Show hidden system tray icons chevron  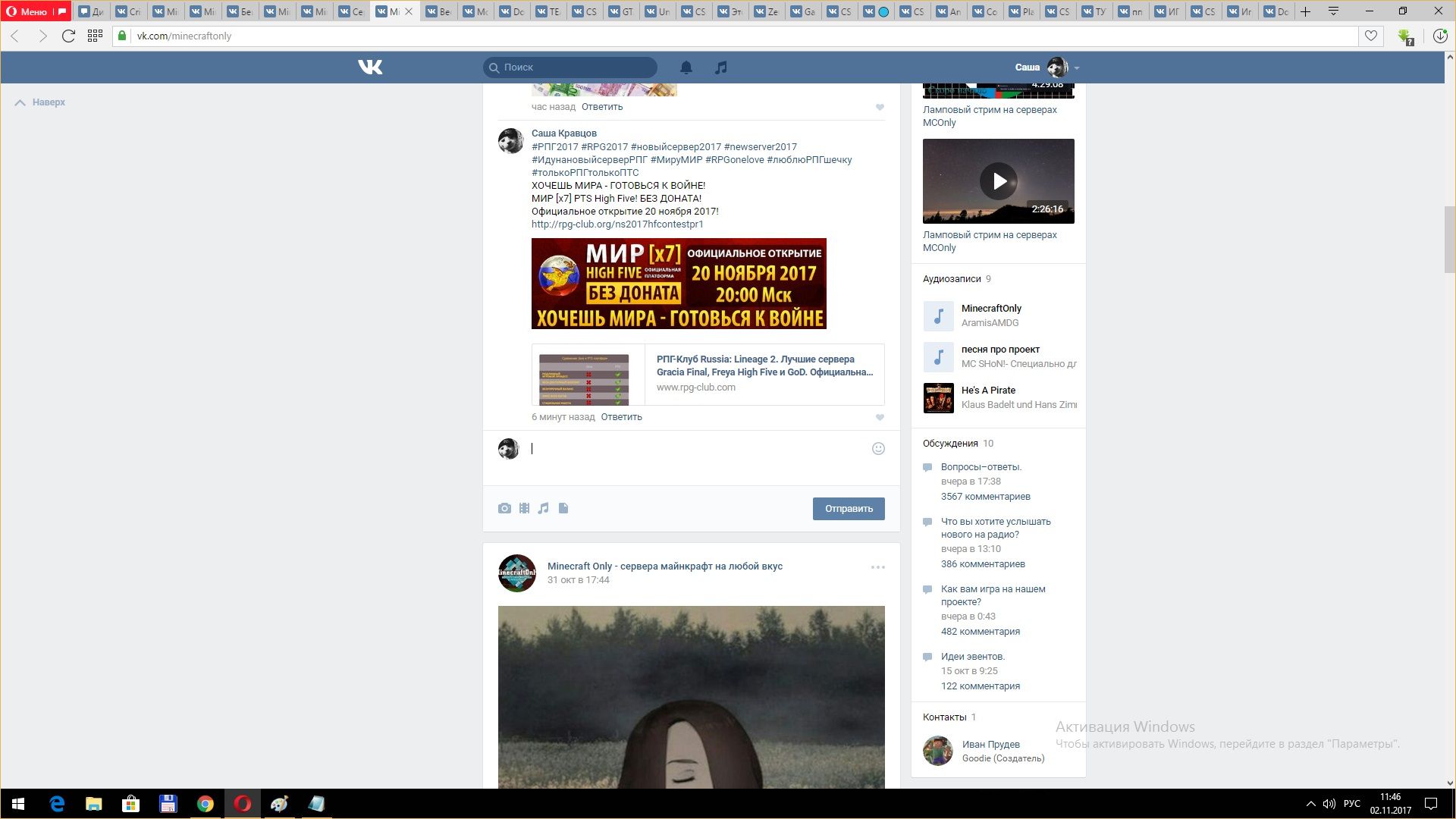click(1310, 804)
